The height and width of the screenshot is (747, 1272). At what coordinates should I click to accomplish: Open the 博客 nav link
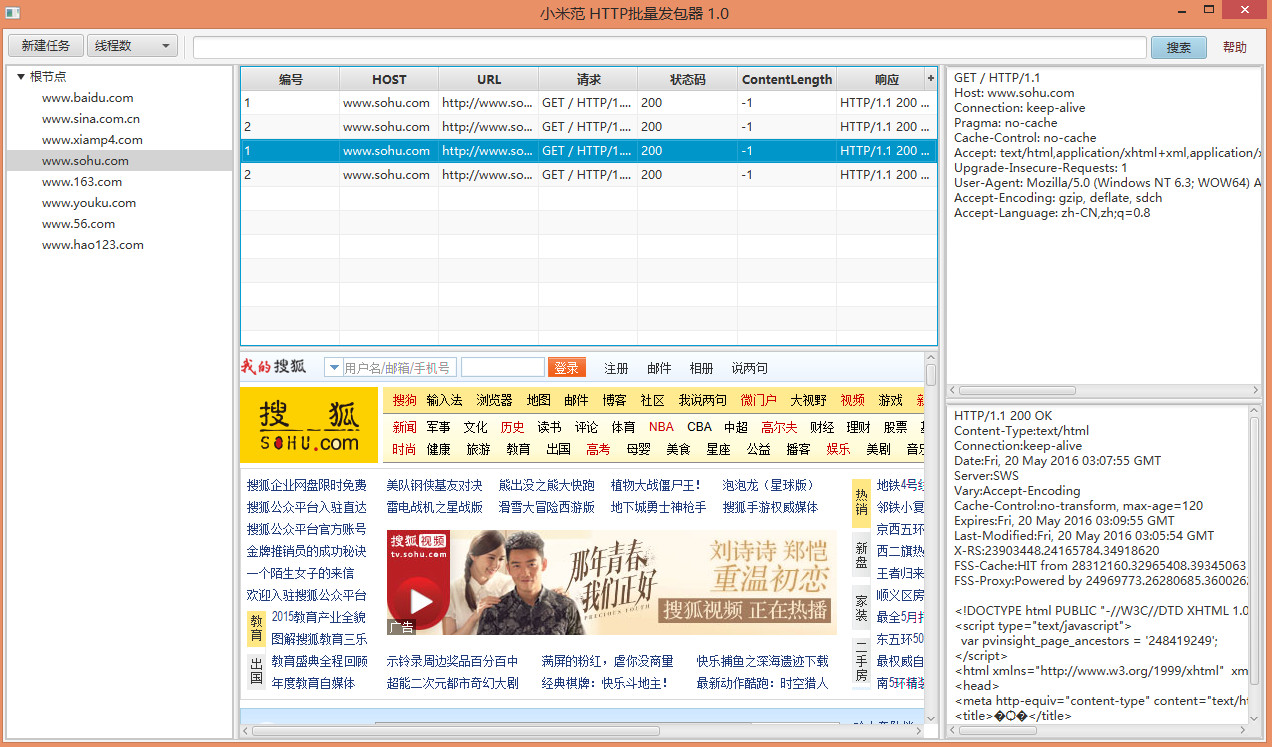[x=614, y=400]
